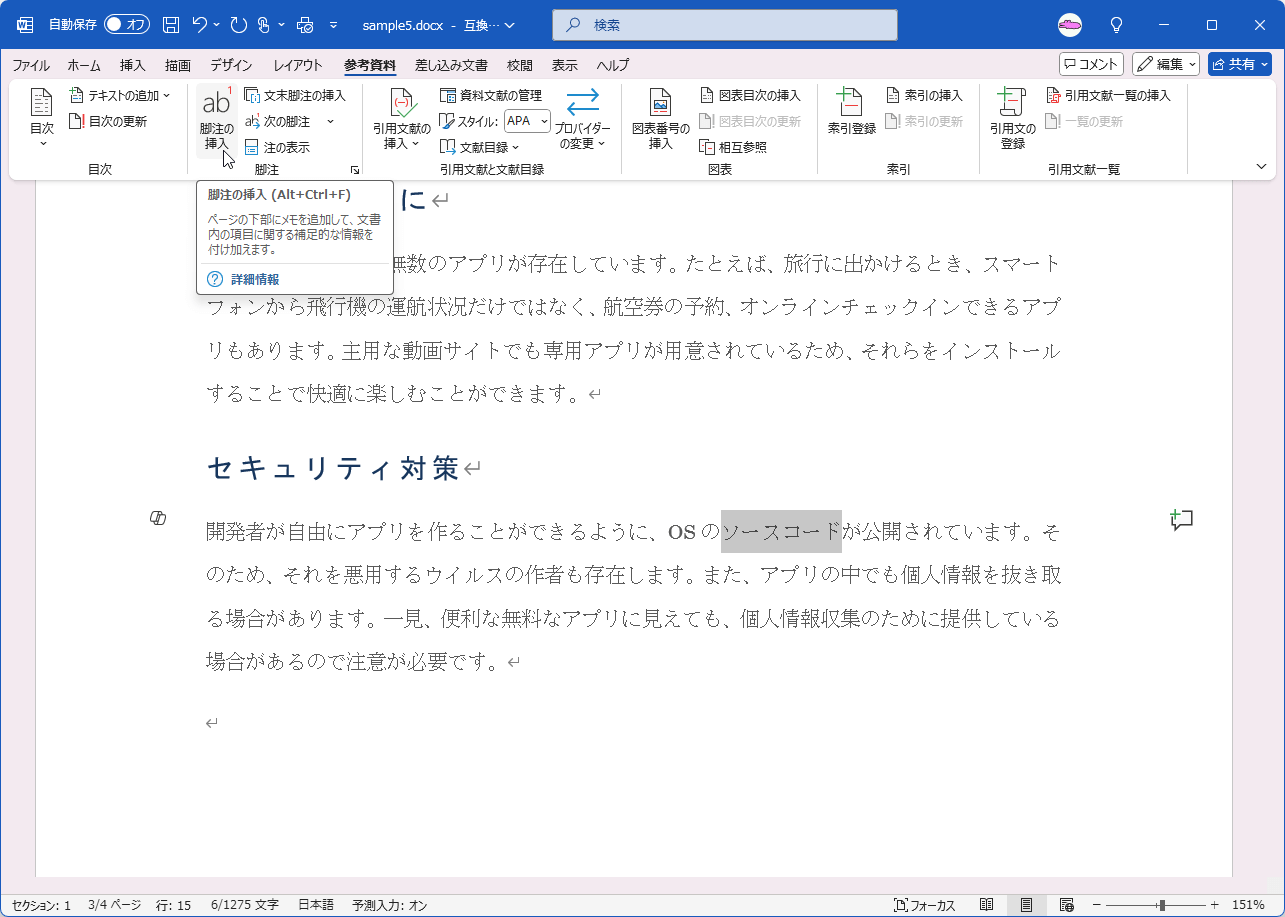The width and height of the screenshot is (1285, 917).
Task: Open the ホーム ribbon tab
Action: 83,65
